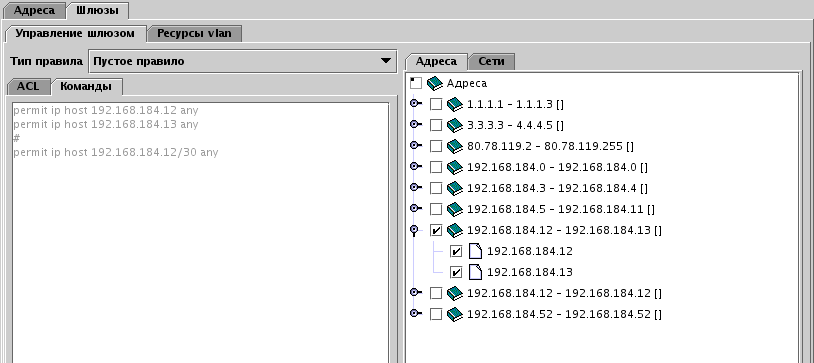Select leaf label '192.168.184.13'
Image resolution: width=814 pixels, height=363 pixels.
click(530, 272)
